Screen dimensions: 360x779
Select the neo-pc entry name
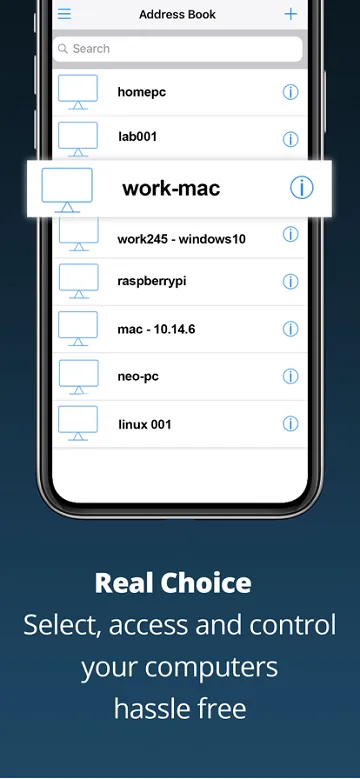(x=139, y=377)
